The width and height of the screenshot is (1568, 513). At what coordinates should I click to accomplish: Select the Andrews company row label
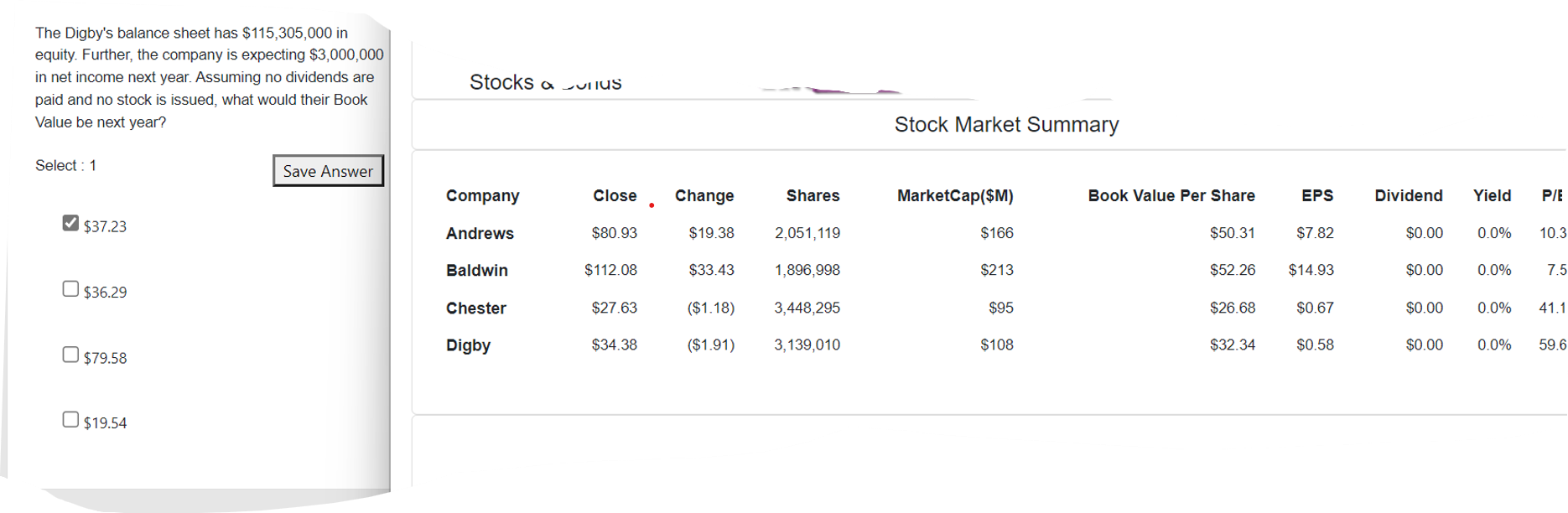coord(480,233)
